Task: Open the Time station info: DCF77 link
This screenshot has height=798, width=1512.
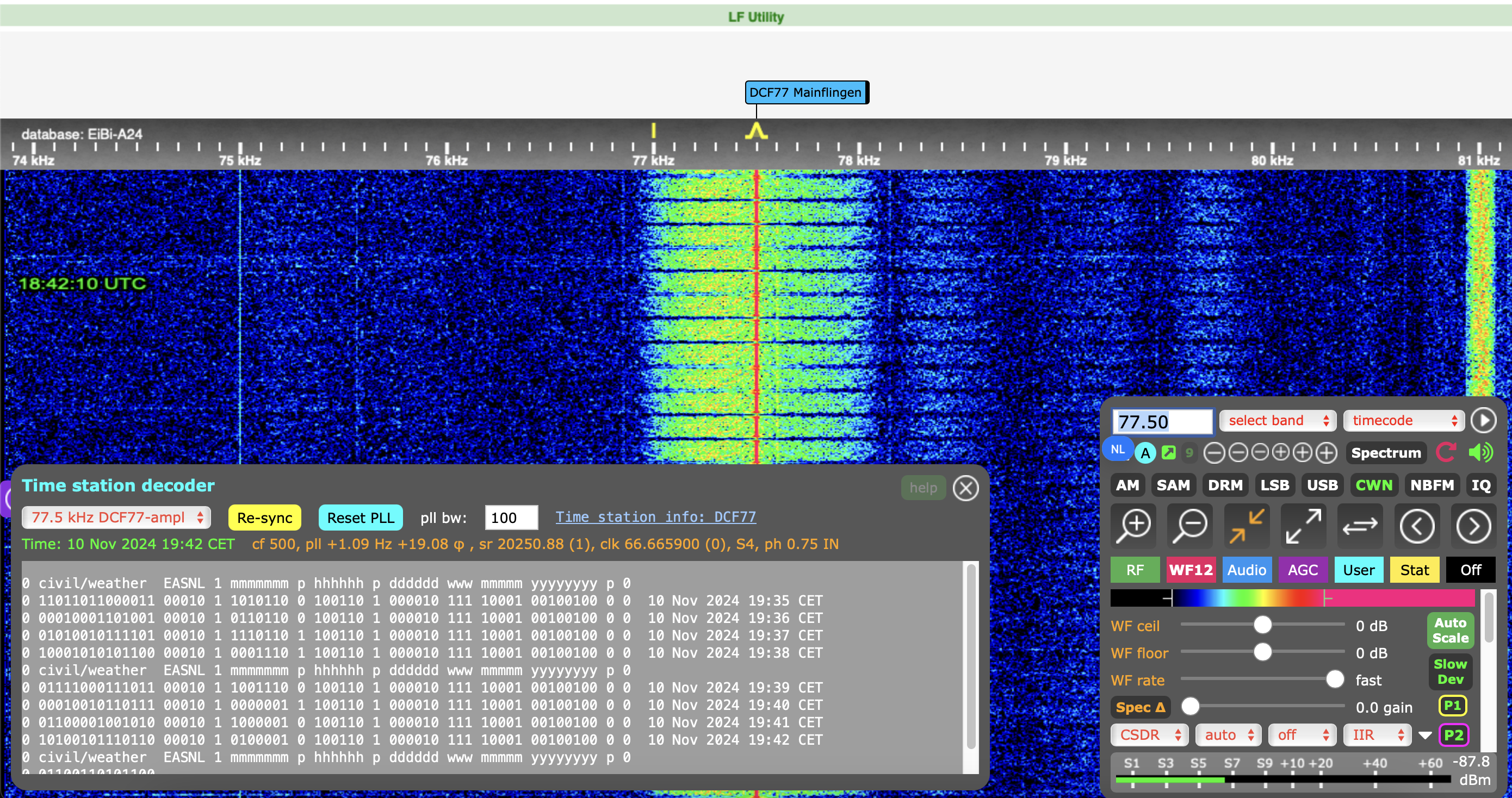Action: pyautogui.click(x=655, y=517)
